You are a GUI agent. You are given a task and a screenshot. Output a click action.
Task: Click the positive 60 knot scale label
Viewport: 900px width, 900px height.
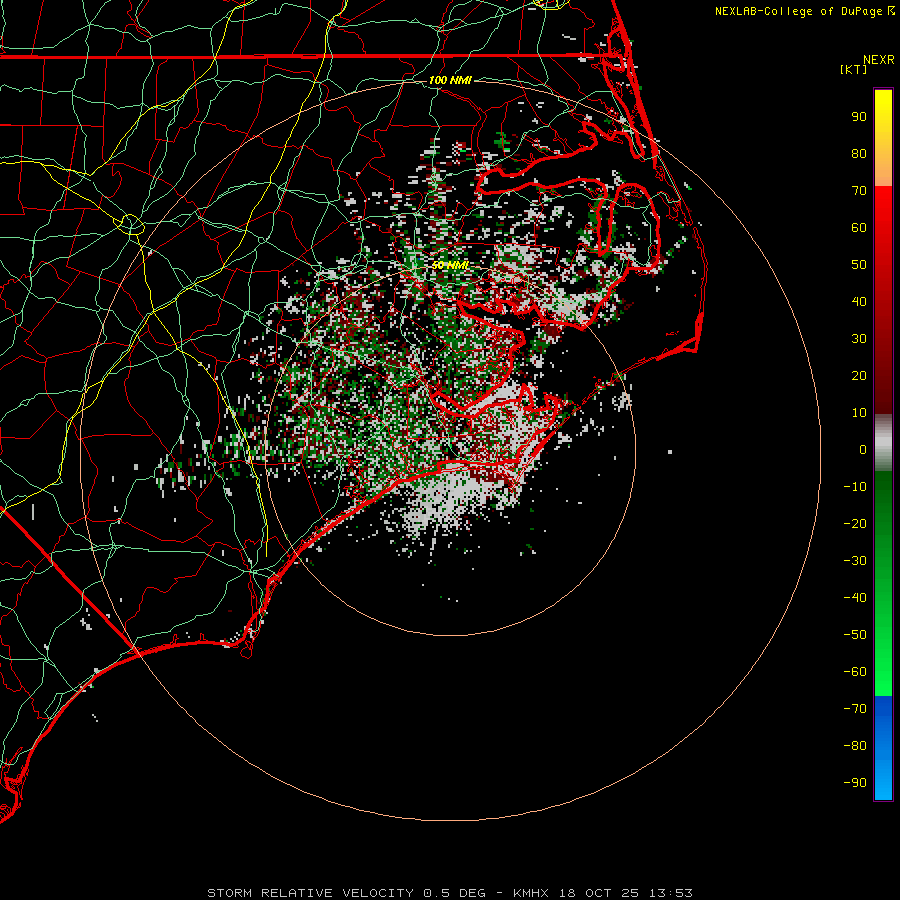point(859,228)
